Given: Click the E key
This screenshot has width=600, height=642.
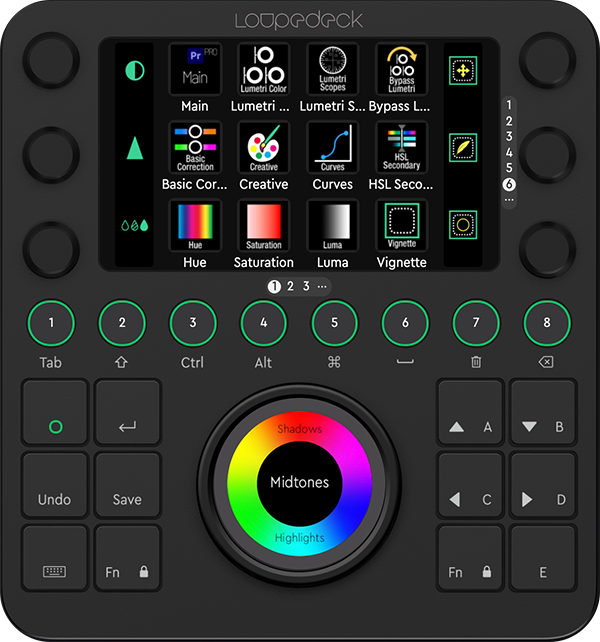Looking at the screenshot, I should click(543, 558).
